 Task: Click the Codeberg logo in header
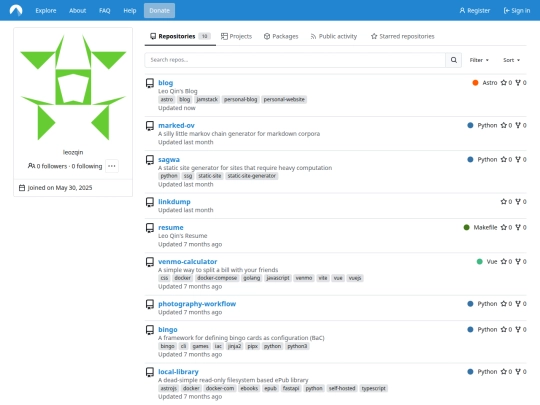click(x=16, y=10)
